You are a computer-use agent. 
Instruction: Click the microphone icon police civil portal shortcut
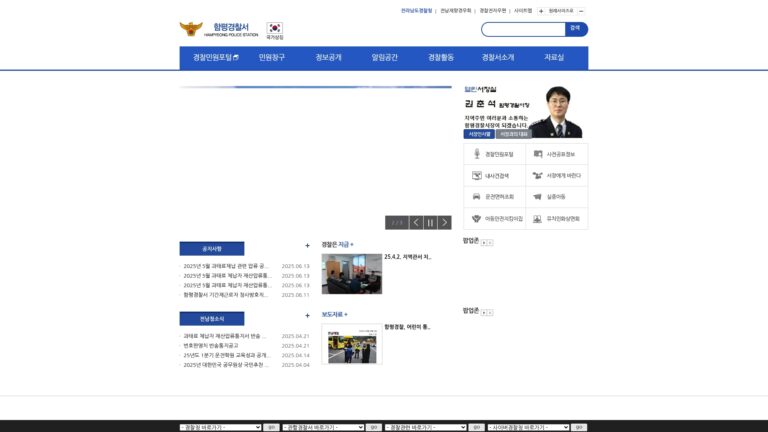[494, 154]
